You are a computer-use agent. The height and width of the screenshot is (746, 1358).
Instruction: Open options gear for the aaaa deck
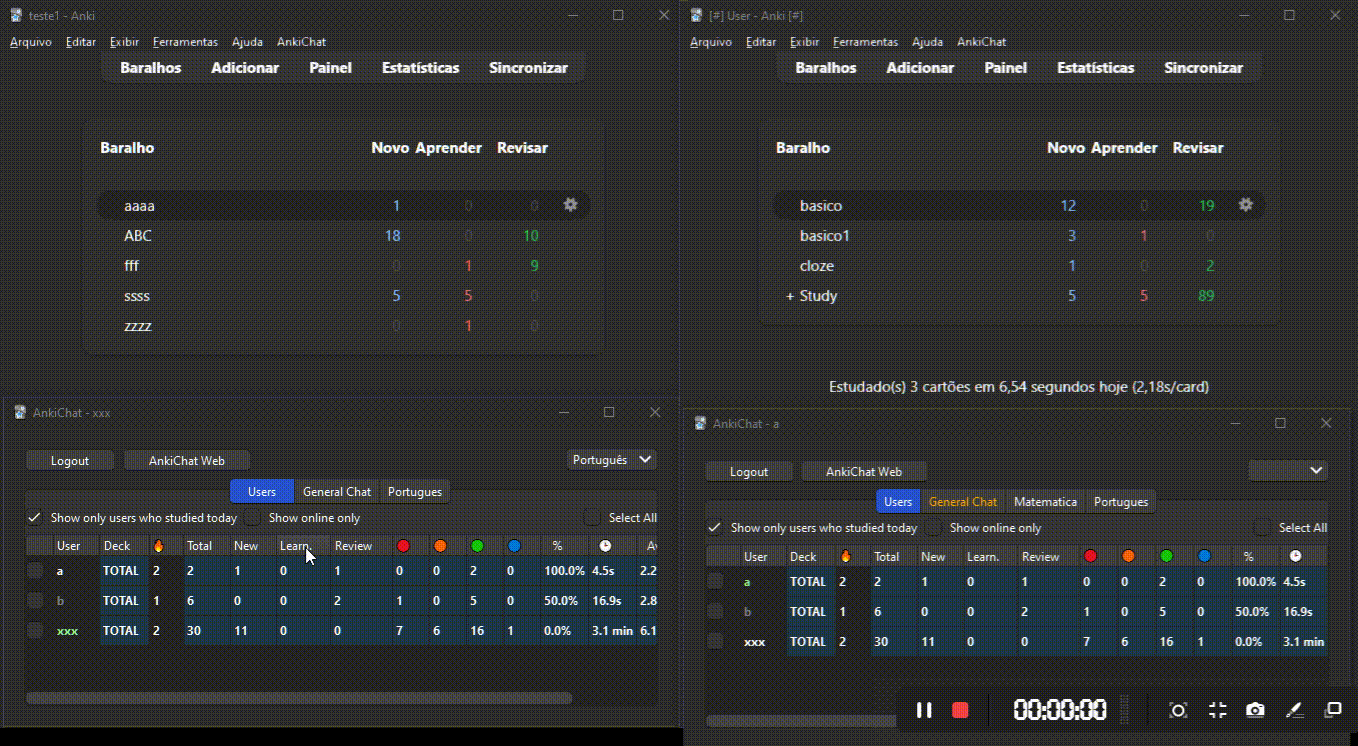pyautogui.click(x=570, y=205)
